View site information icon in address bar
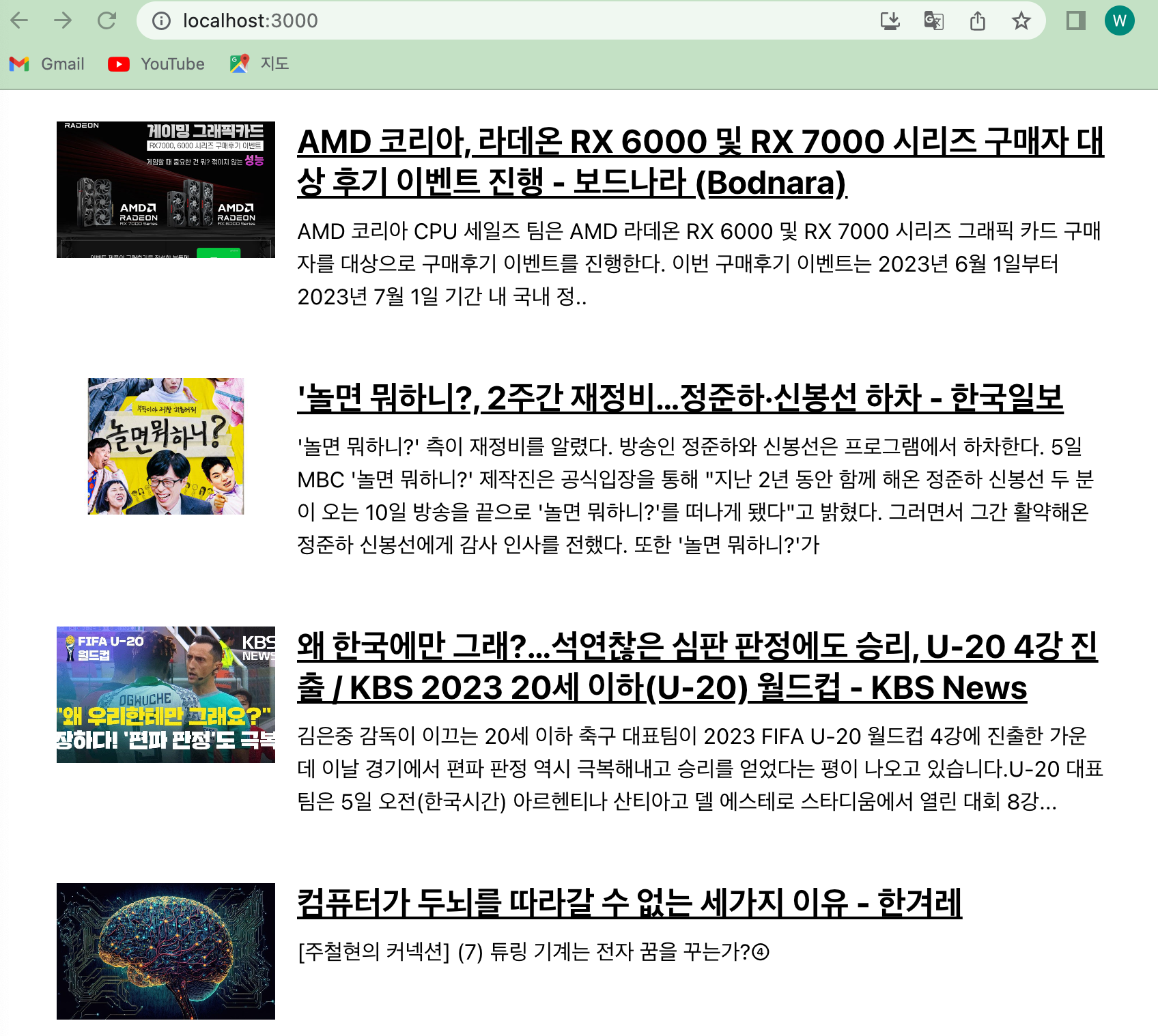 161,21
